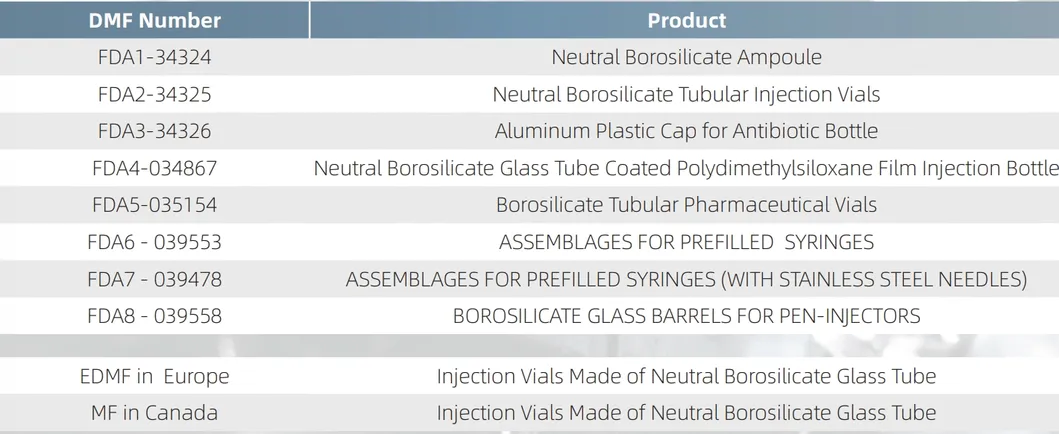The height and width of the screenshot is (434, 1059).
Task: Click the MF in Canada cell
Action: (154, 412)
